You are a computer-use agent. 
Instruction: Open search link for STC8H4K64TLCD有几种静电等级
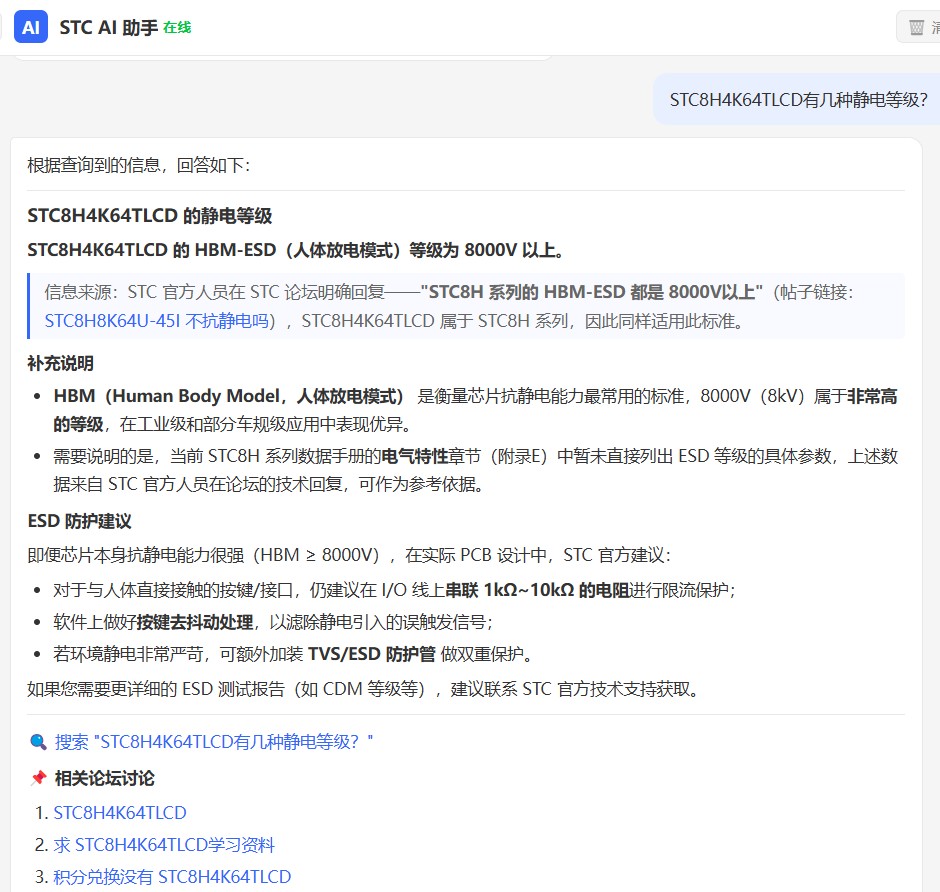pos(213,742)
